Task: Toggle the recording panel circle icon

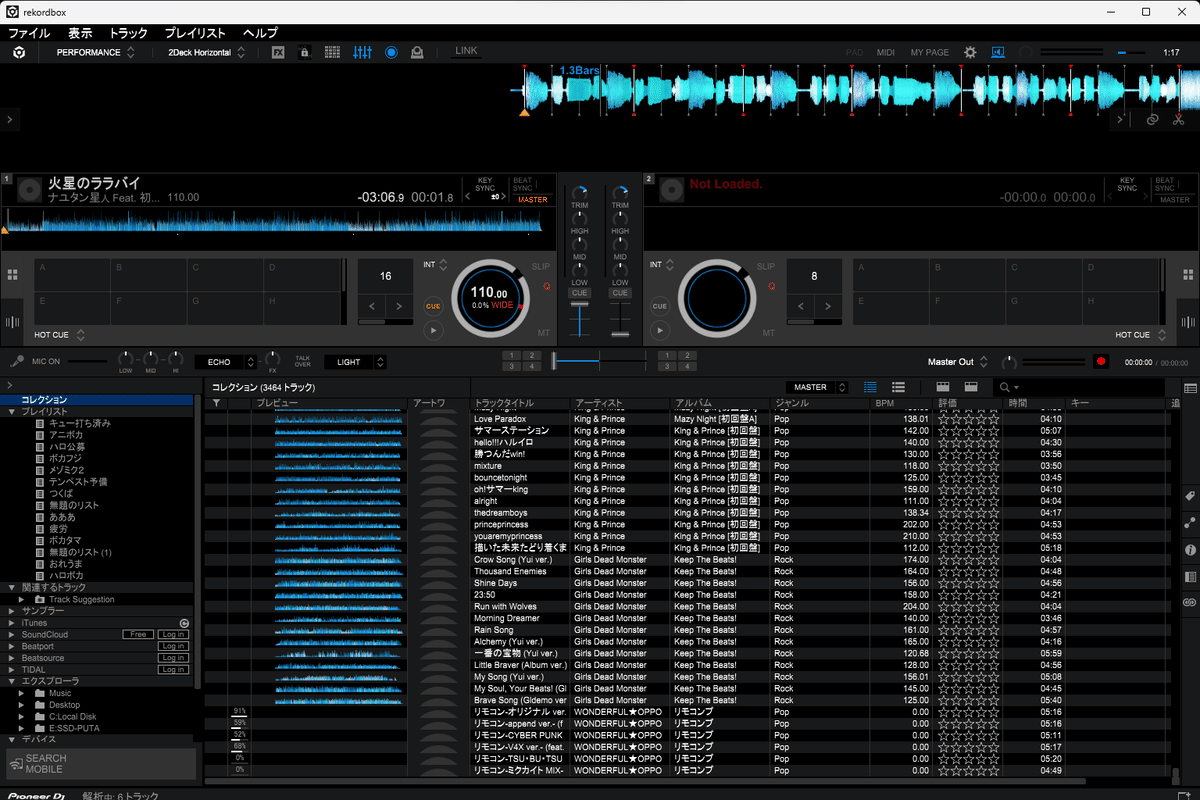Action: [391, 52]
